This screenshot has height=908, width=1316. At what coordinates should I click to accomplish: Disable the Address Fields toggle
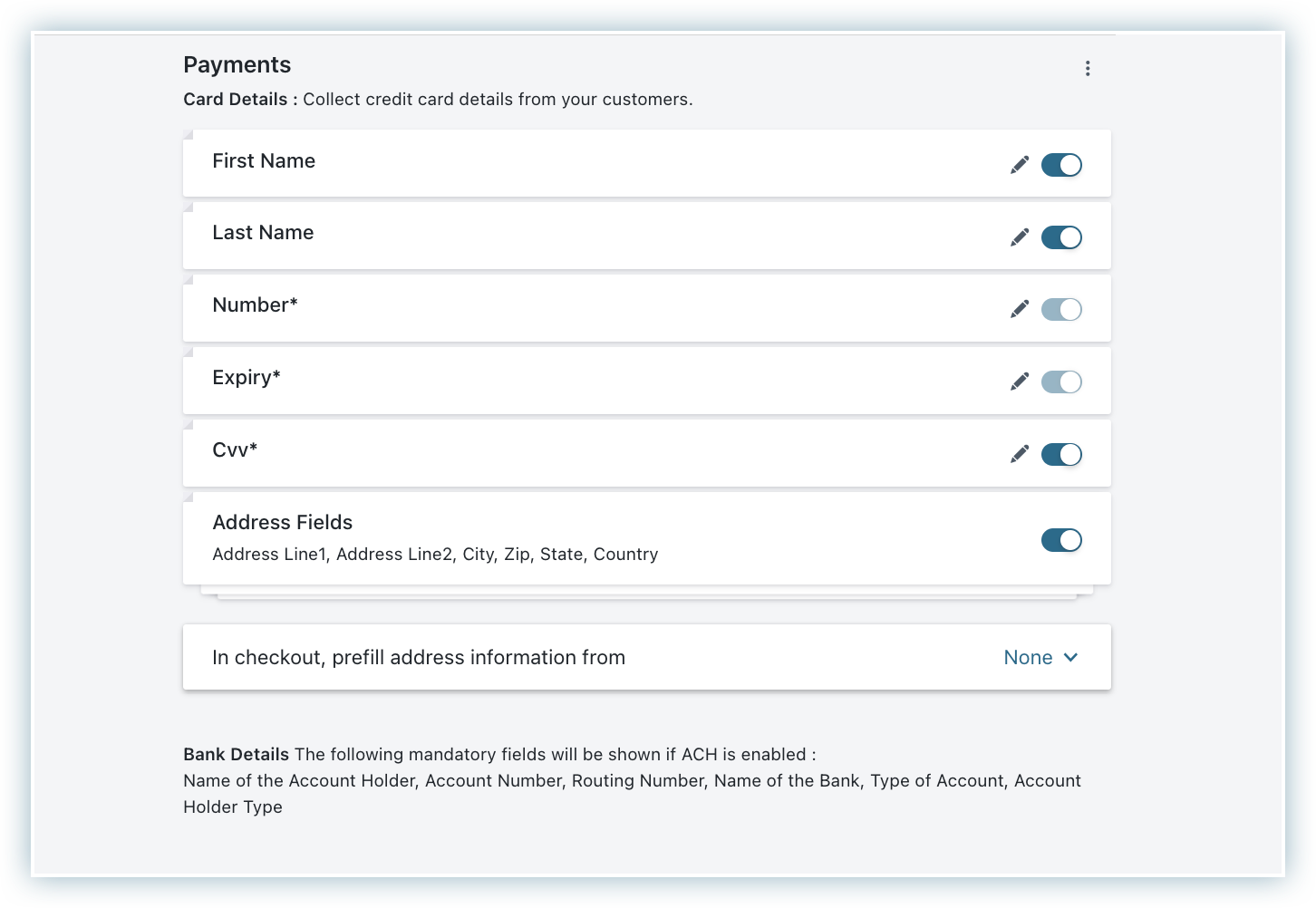pos(1061,540)
